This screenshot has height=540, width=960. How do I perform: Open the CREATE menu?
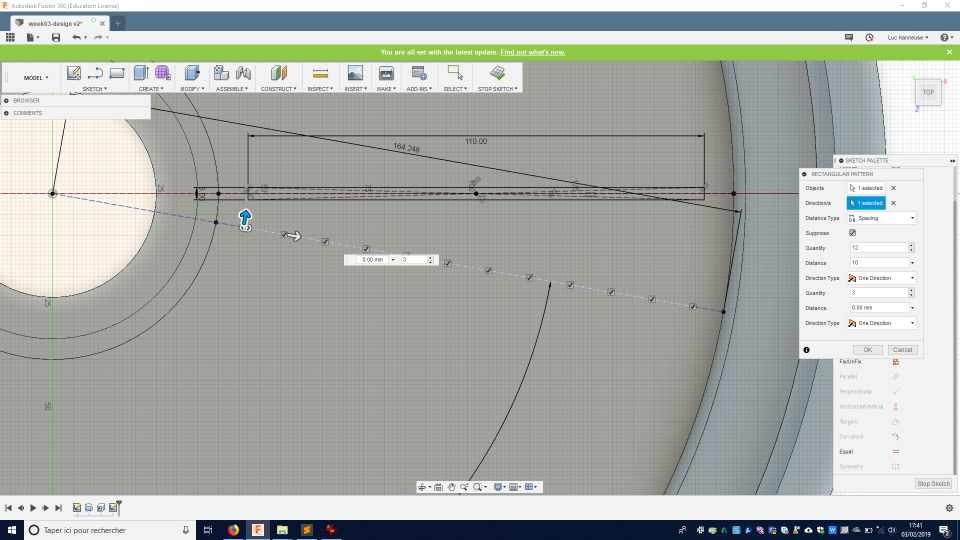tap(151, 89)
